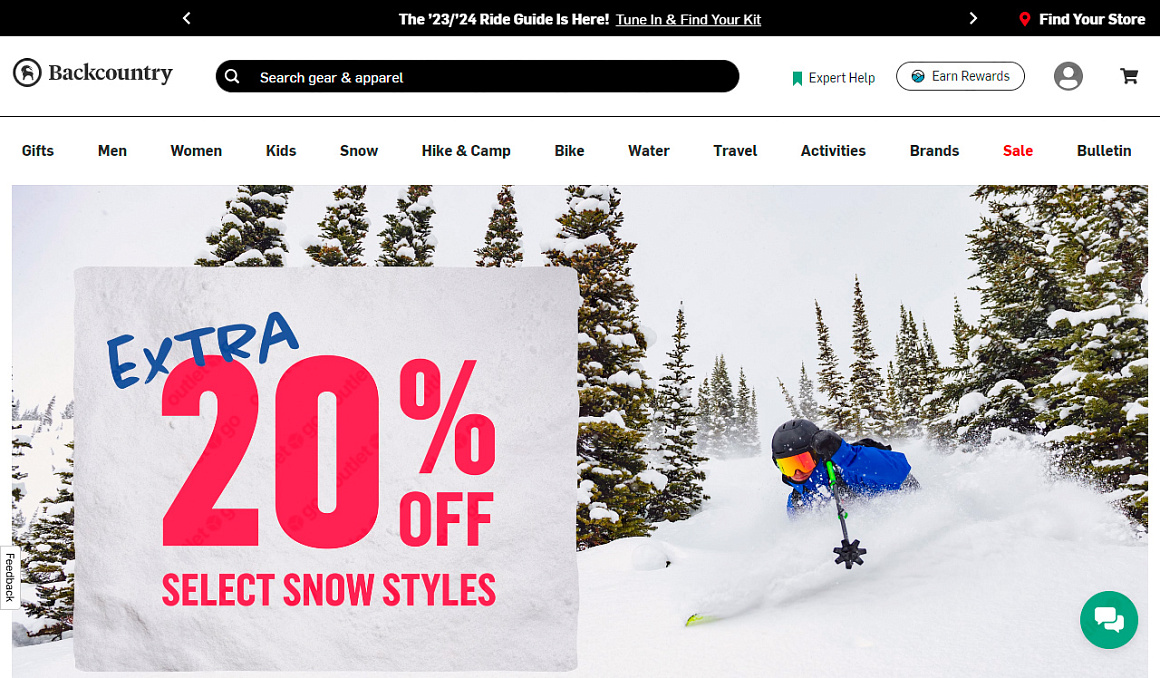
Task: Open the Feedback side tab
Action: point(10,577)
